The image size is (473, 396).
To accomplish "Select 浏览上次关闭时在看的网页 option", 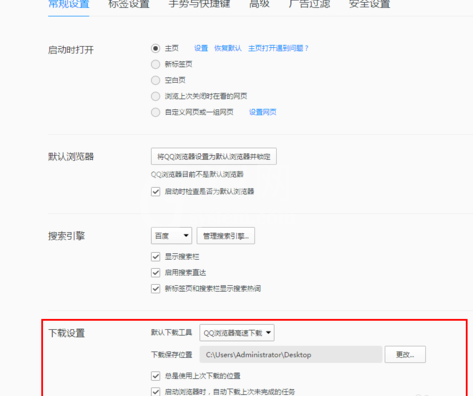I will 155,96.
